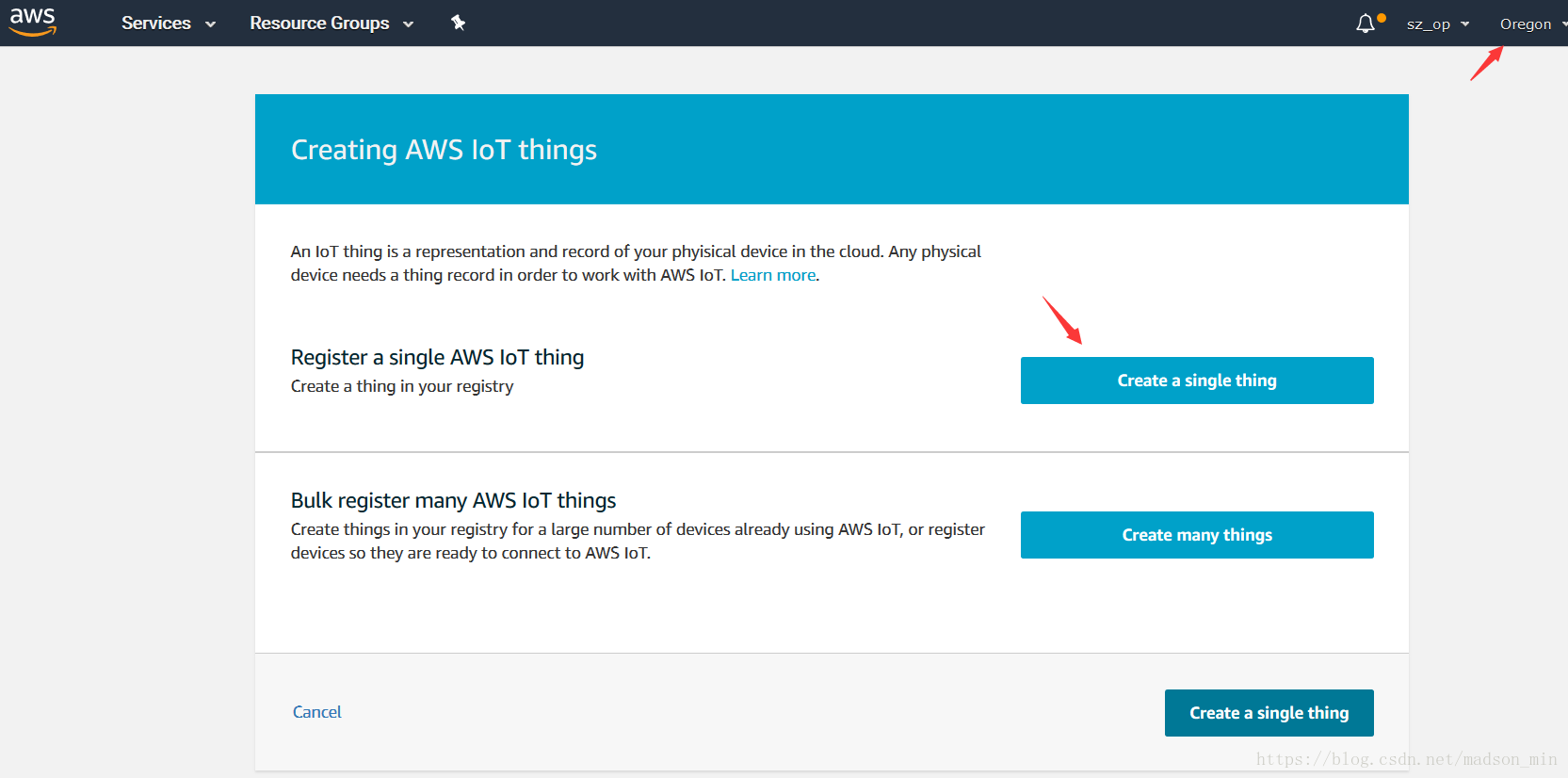The height and width of the screenshot is (778, 1568).
Task: Click Create a single thing in register section
Action: (x=1197, y=381)
